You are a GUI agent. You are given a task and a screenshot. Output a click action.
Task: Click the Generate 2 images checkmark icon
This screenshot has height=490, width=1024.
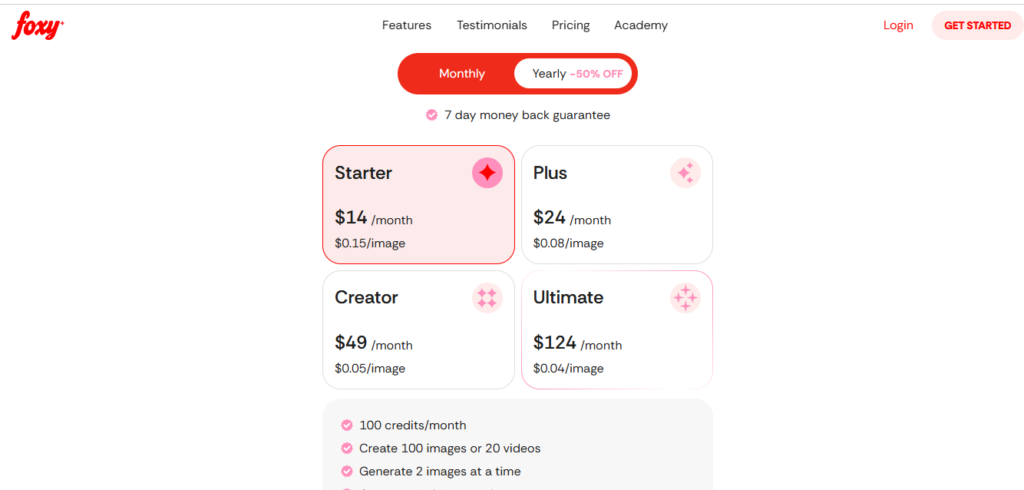347,471
